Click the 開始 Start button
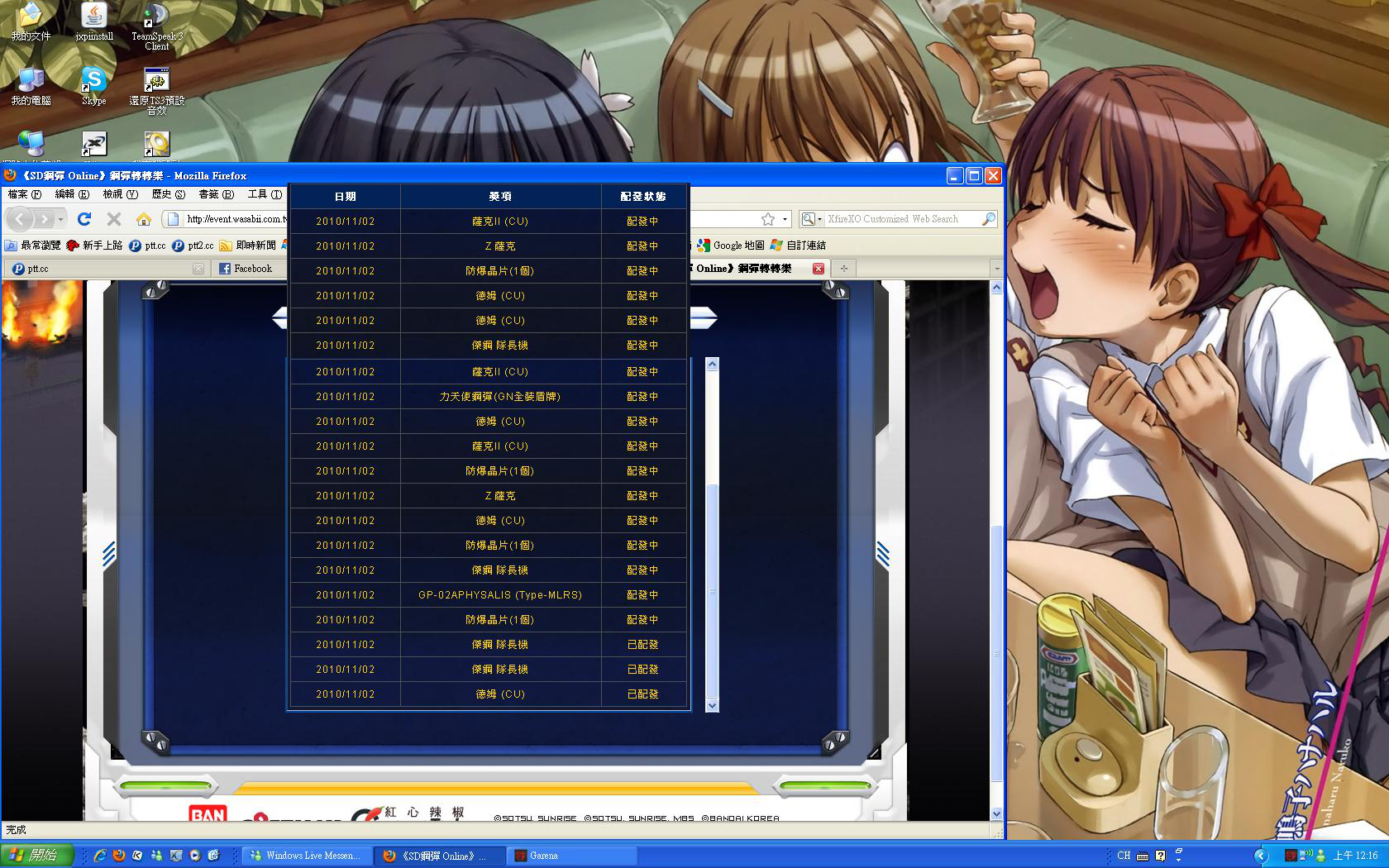 coord(37,856)
